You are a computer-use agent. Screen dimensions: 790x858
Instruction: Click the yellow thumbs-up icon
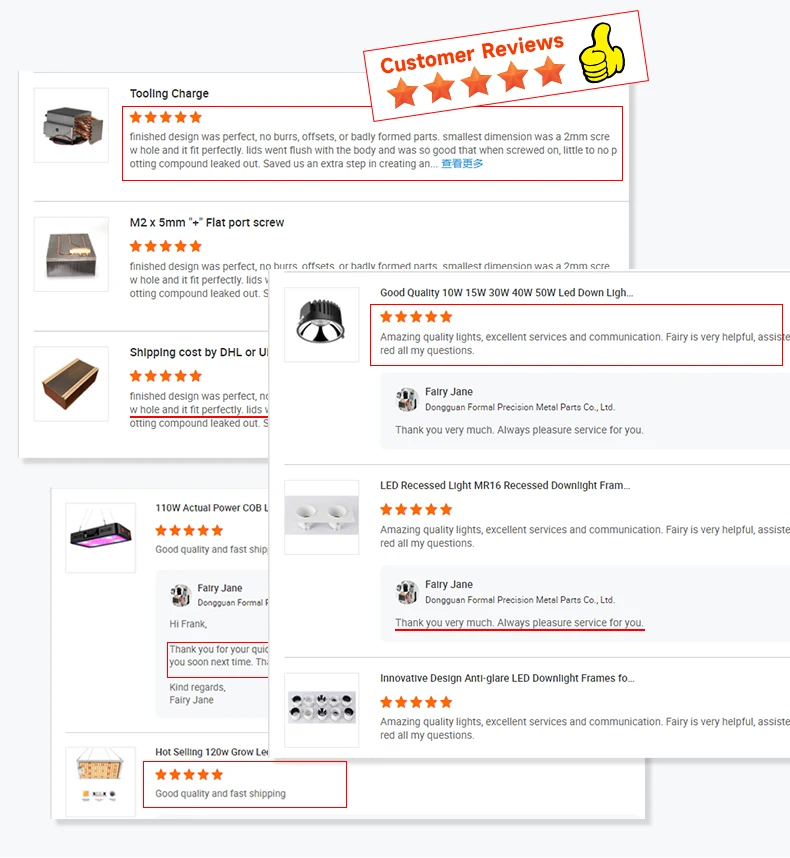tap(602, 53)
